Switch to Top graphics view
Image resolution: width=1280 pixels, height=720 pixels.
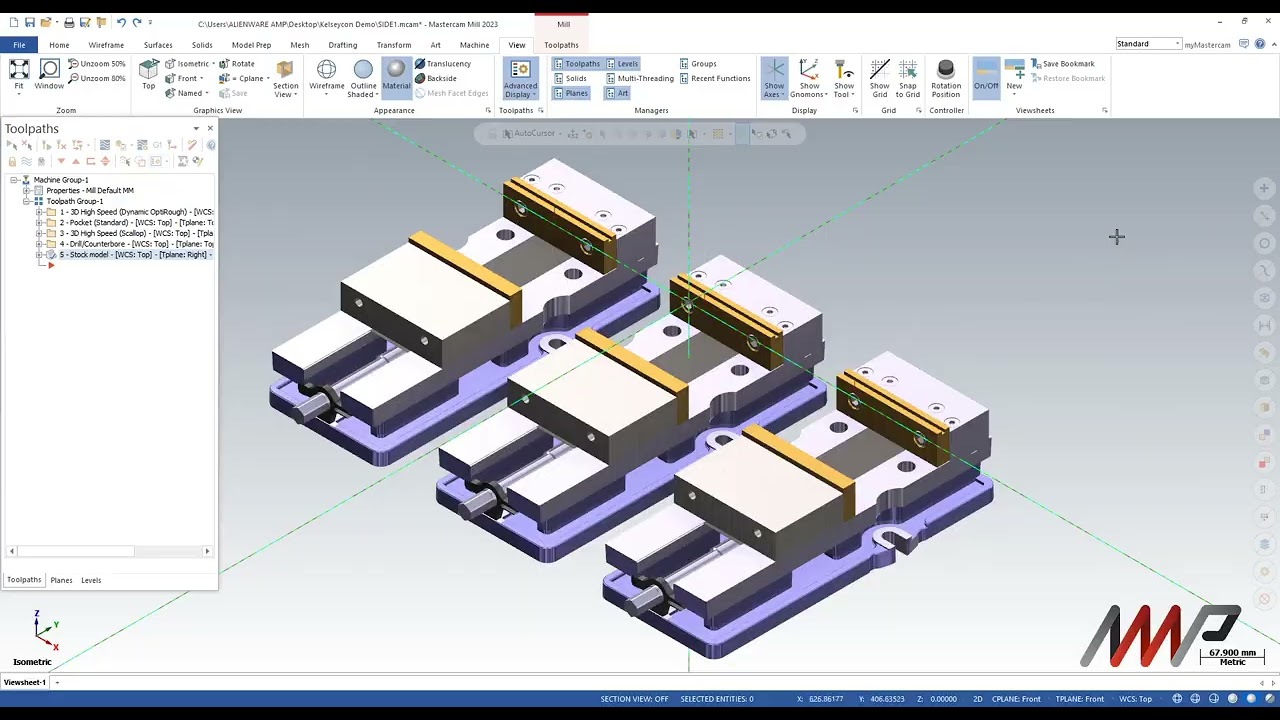click(148, 75)
